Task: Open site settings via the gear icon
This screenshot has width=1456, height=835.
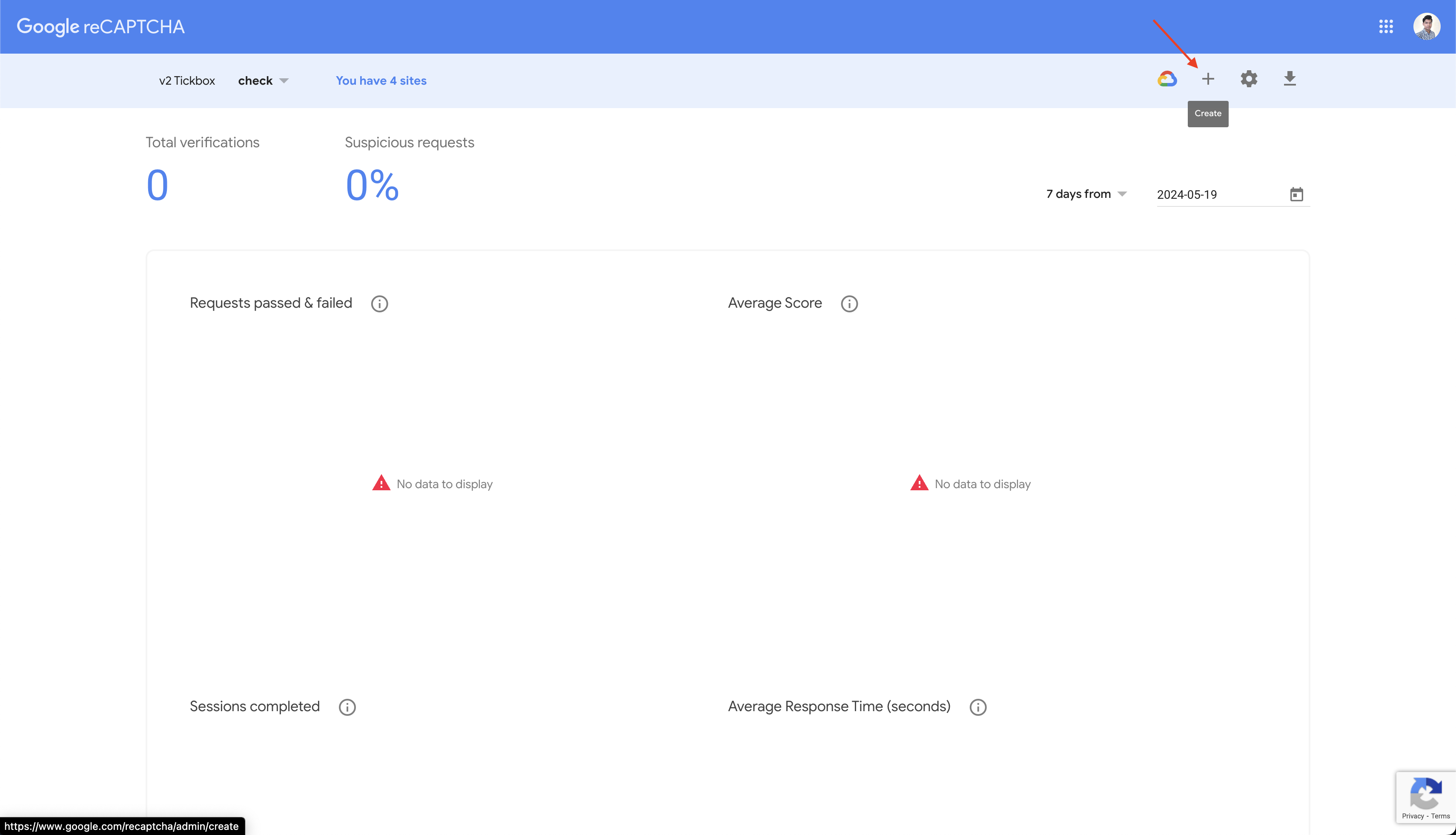Action: (1249, 79)
